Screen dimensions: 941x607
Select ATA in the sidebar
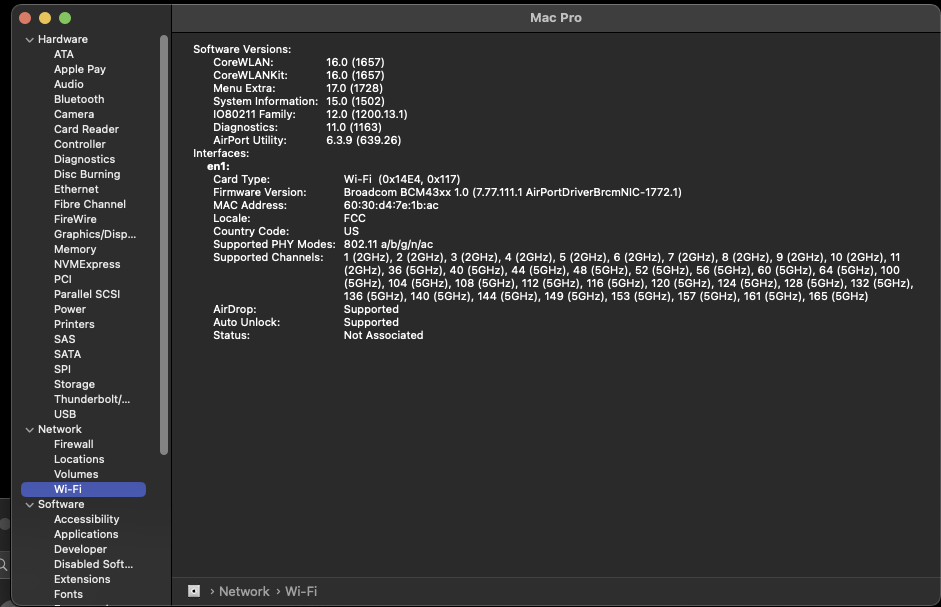click(x=64, y=54)
